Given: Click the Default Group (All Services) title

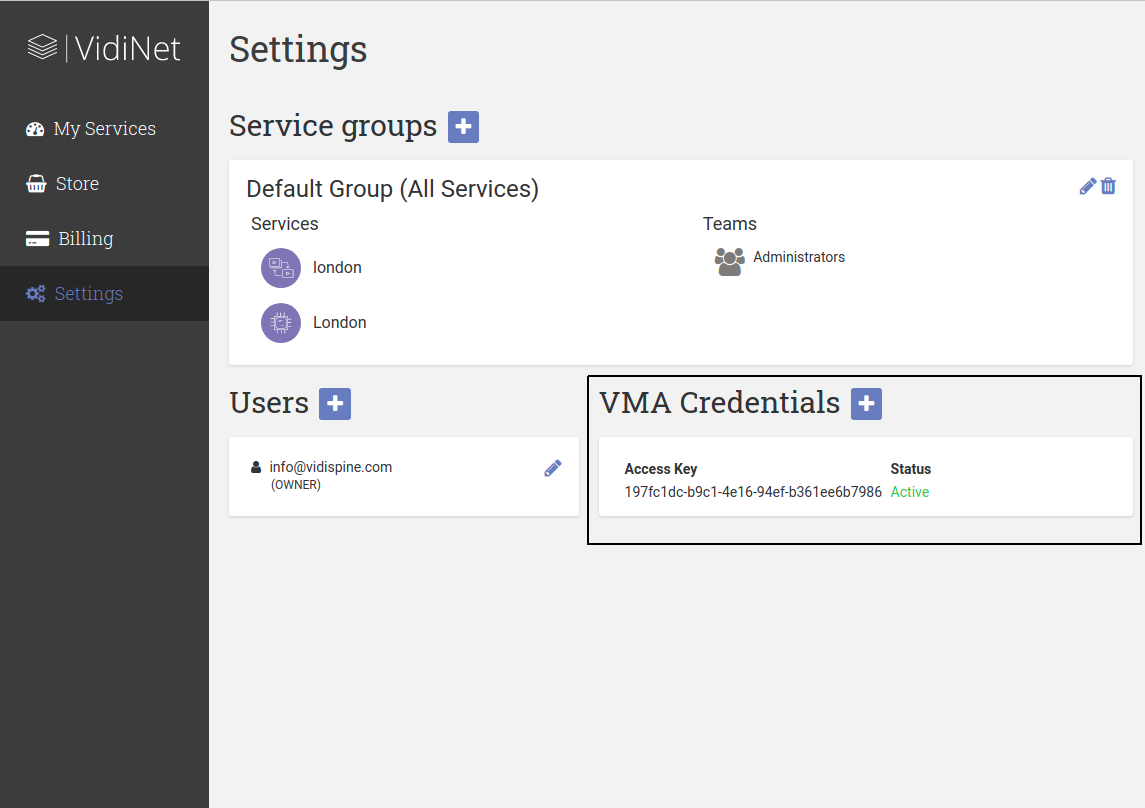Looking at the screenshot, I should click(392, 189).
